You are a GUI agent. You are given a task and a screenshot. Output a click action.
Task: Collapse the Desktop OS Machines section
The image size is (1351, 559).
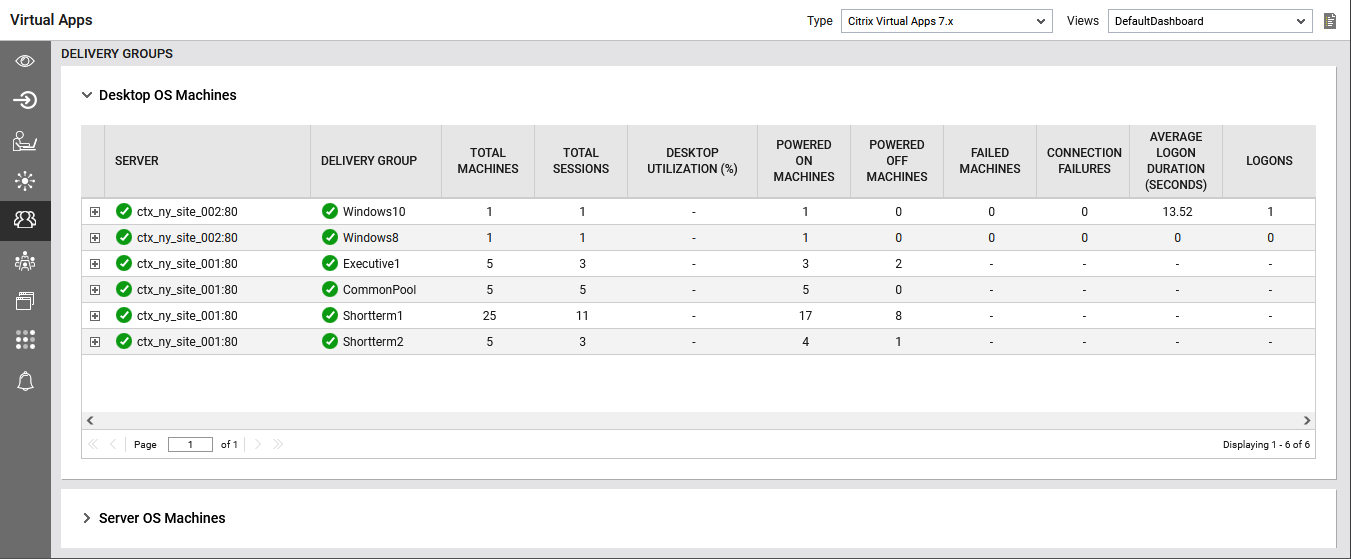87,96
